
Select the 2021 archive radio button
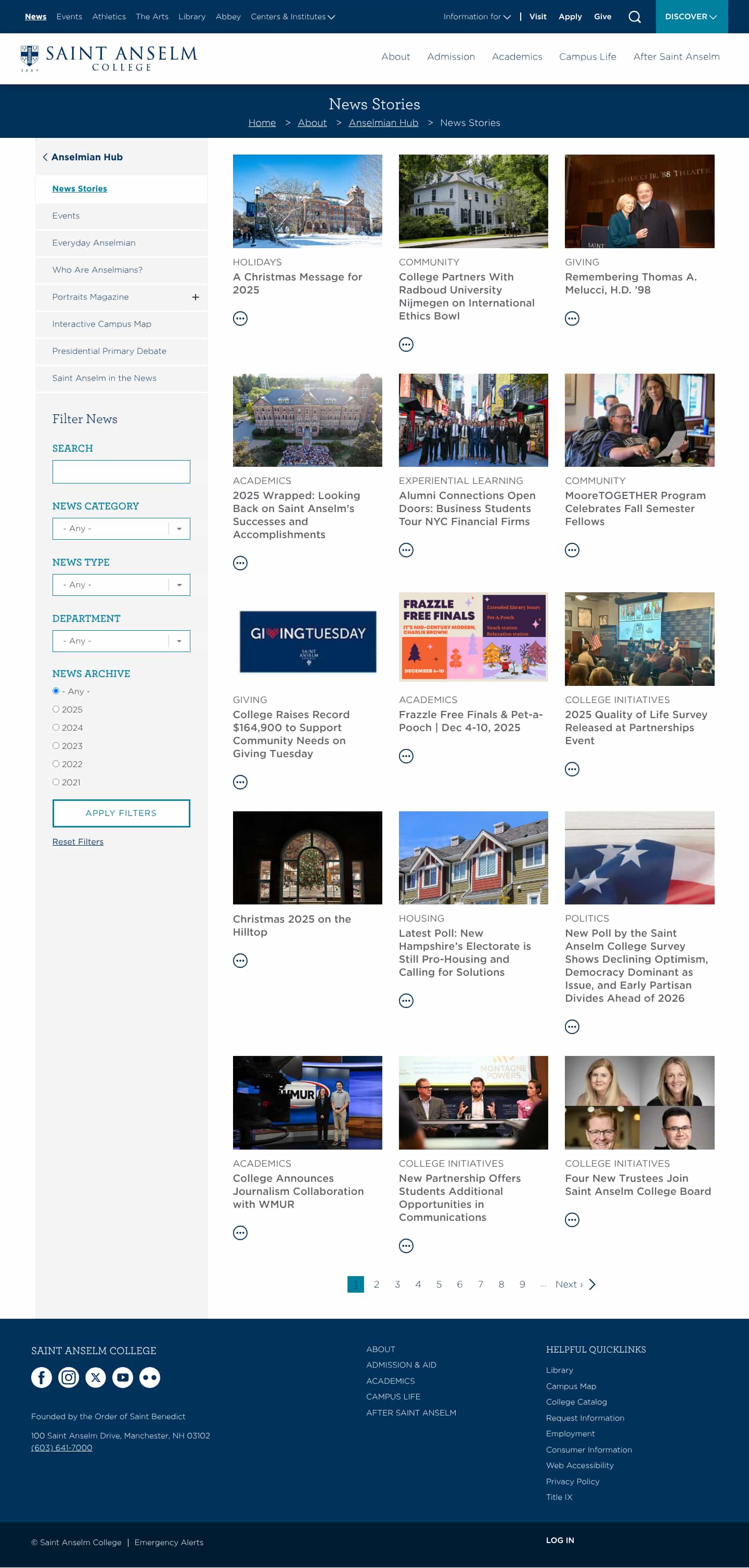[x=55, y=782]
